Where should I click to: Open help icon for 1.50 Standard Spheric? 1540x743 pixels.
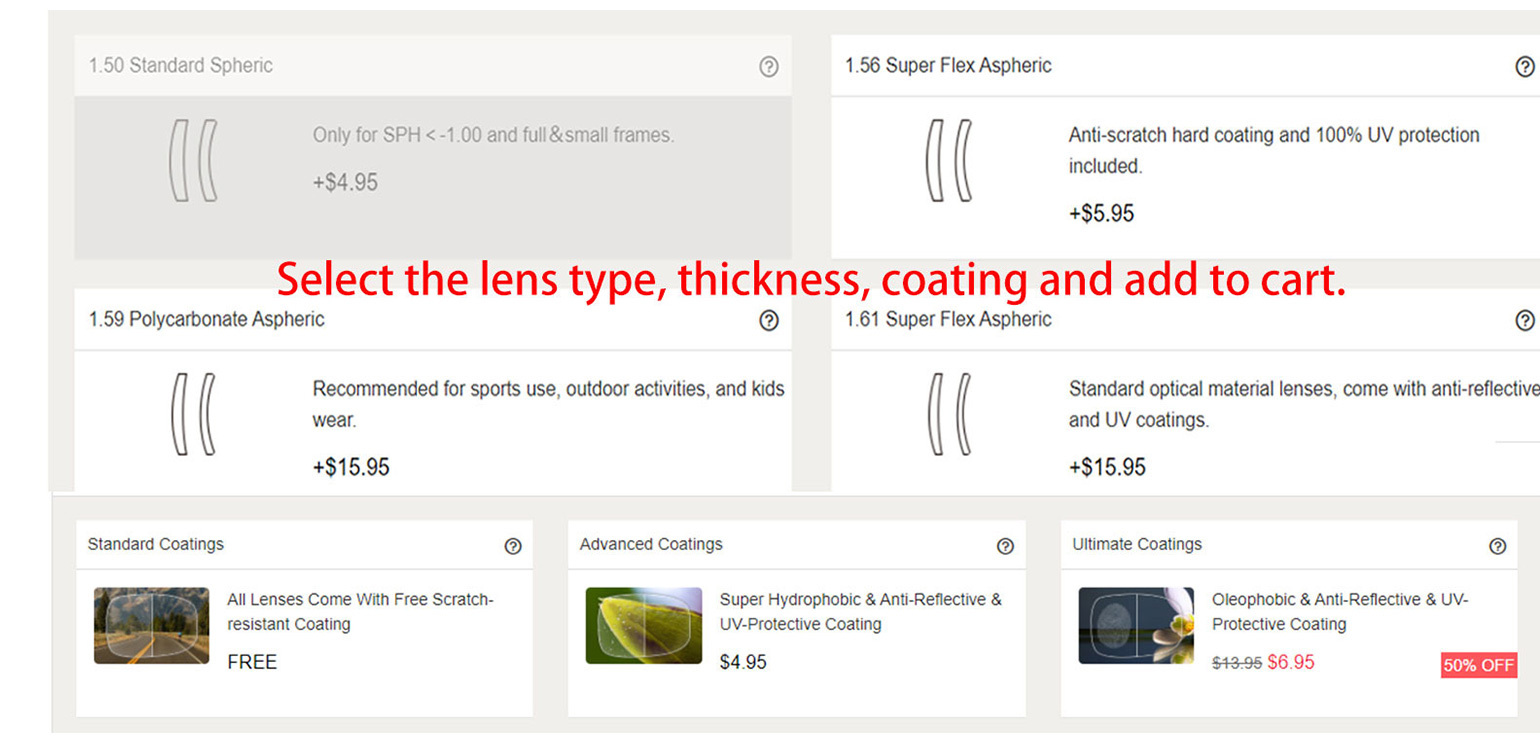coord(768,67)
